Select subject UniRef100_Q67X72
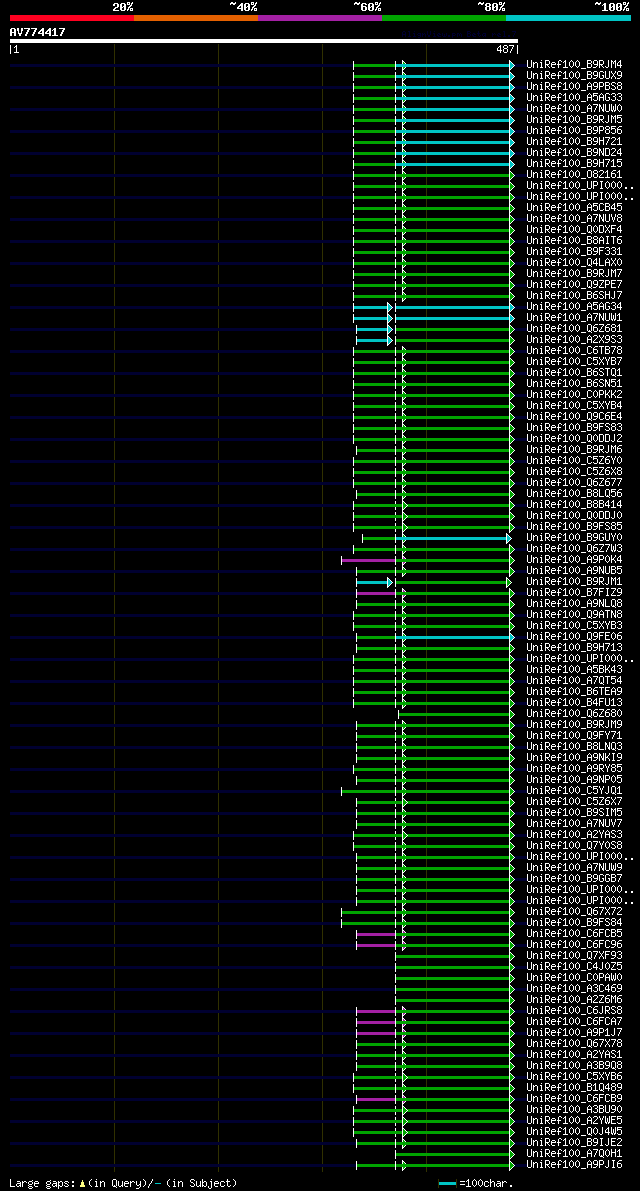 [574, 912]
